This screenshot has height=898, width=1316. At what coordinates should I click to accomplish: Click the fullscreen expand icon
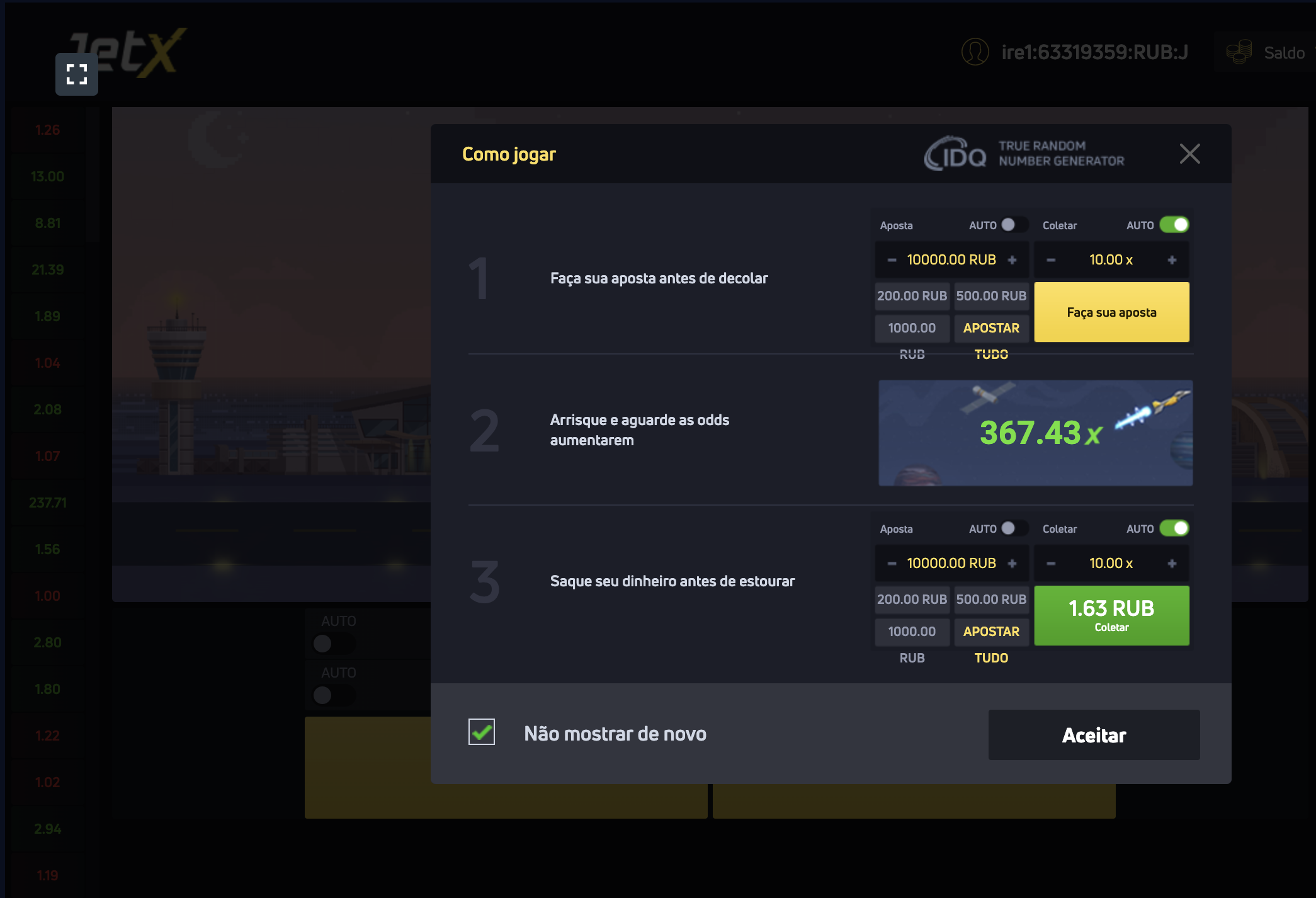pyautogui.click(x=76, y=74)
